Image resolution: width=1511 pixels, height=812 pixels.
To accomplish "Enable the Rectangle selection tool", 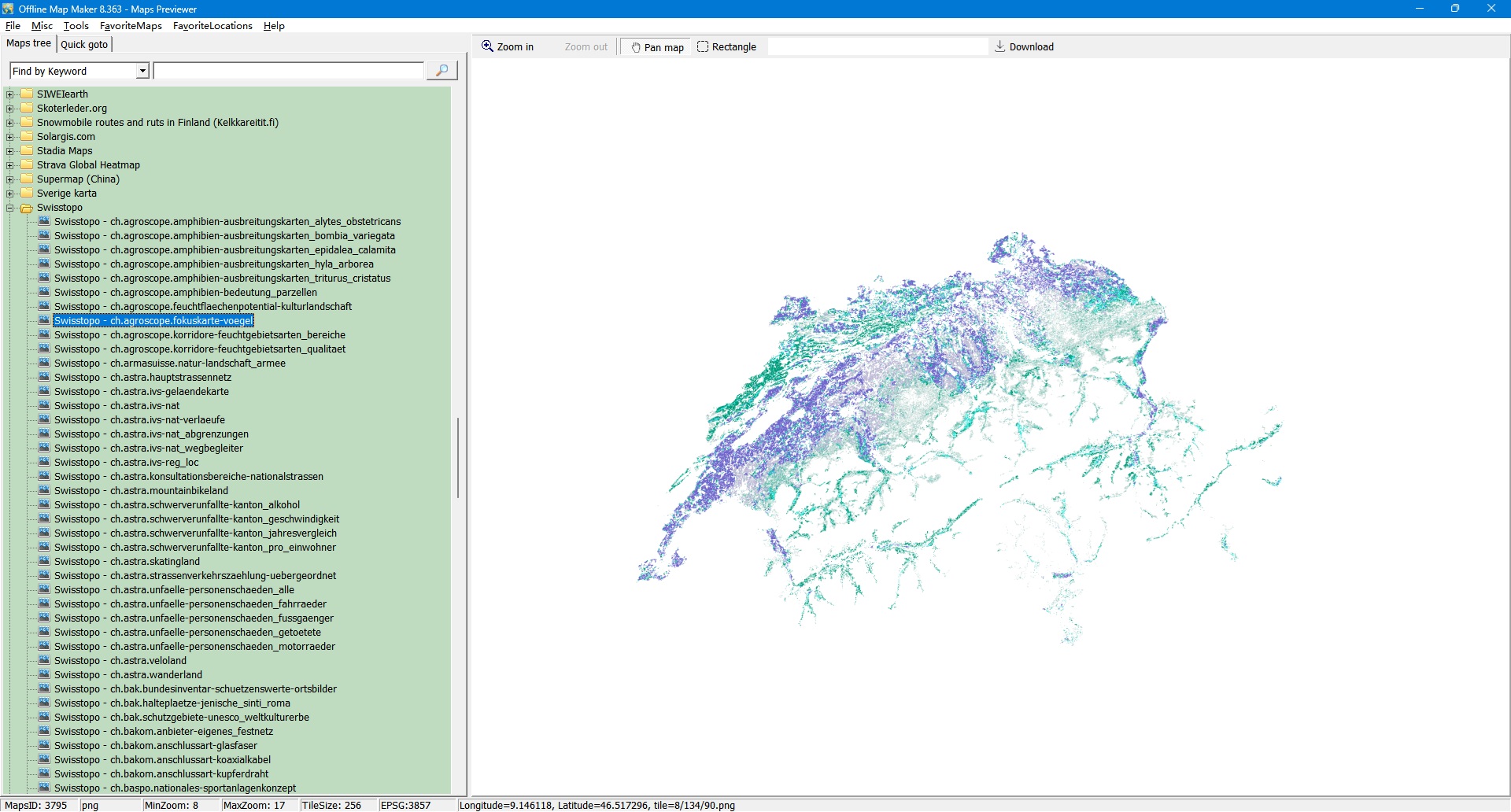I will pyautogui.click(x=726, y=47).
